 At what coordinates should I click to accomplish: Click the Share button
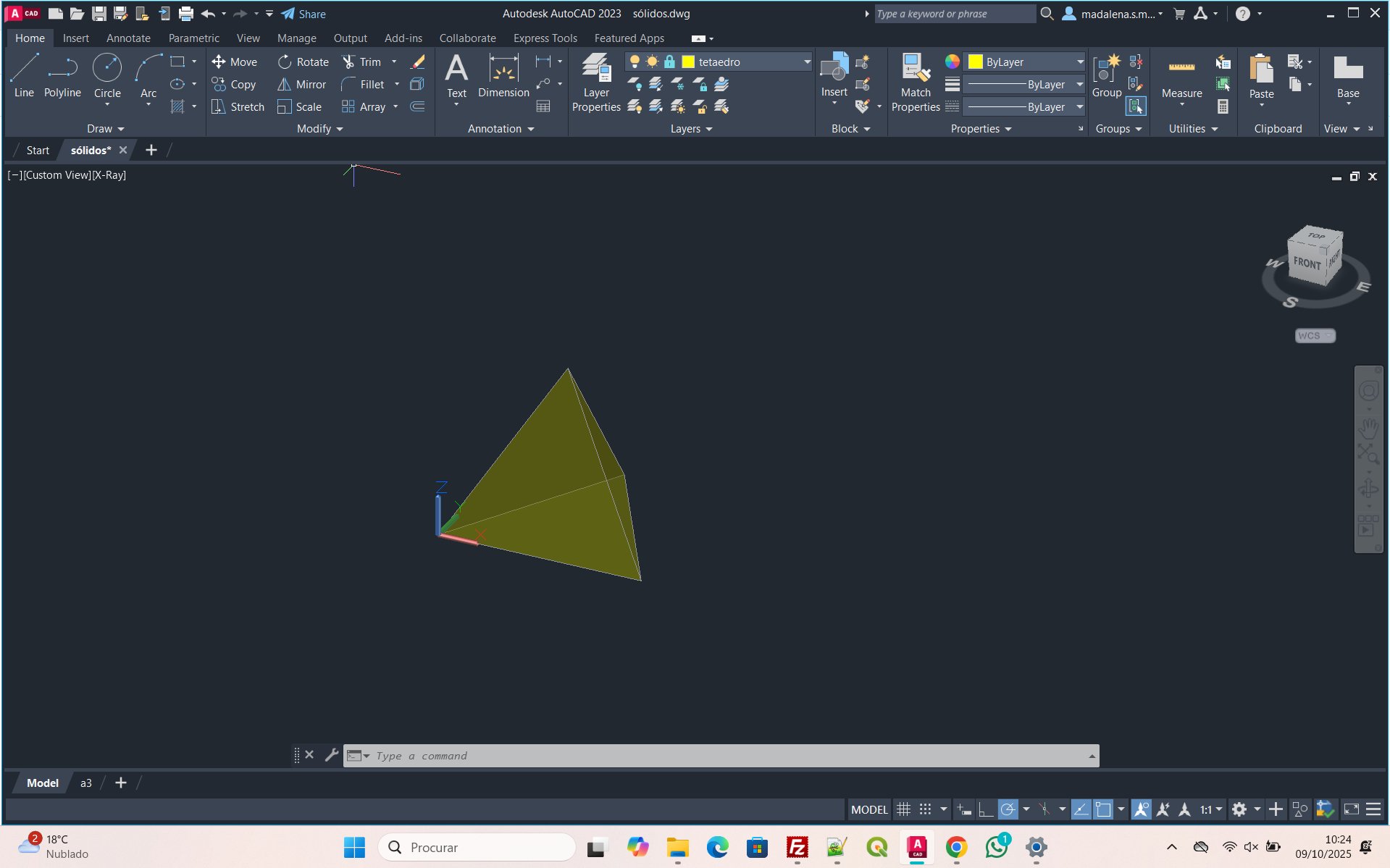(304, 14)
